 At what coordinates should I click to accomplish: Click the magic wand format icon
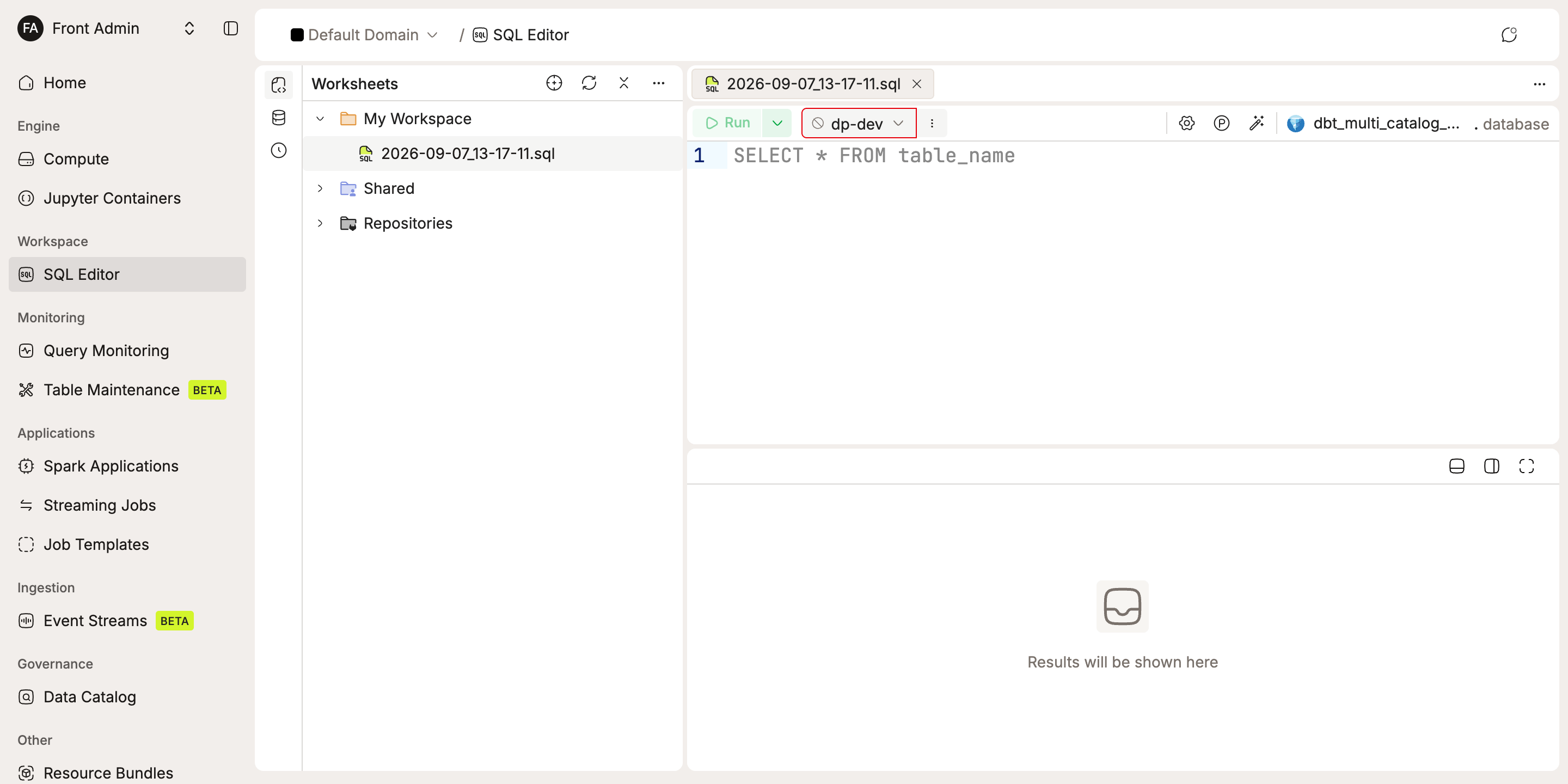[1257, 123]
